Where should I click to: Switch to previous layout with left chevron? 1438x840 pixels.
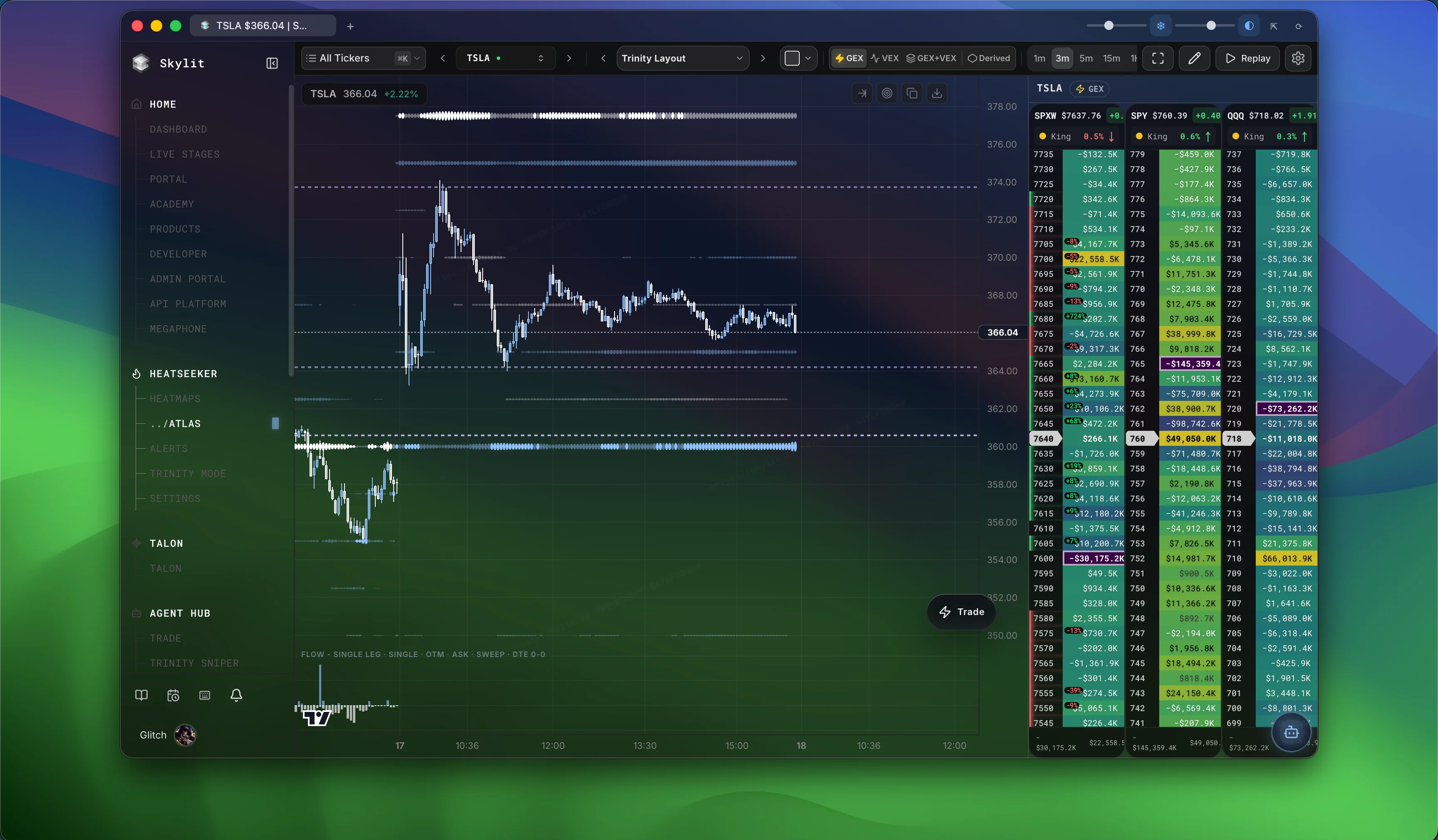[x=603, y=58]
